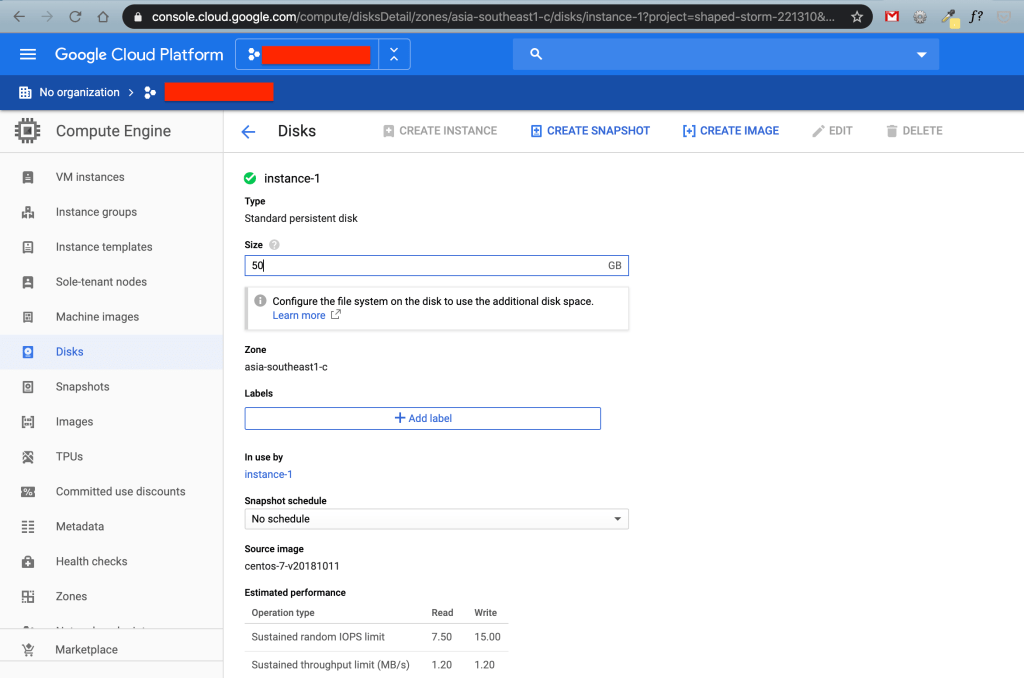The width and height of the screenshot is (1024, 678).
Task: Select Machine images in sidebar
Action: (x=97, y=317)
